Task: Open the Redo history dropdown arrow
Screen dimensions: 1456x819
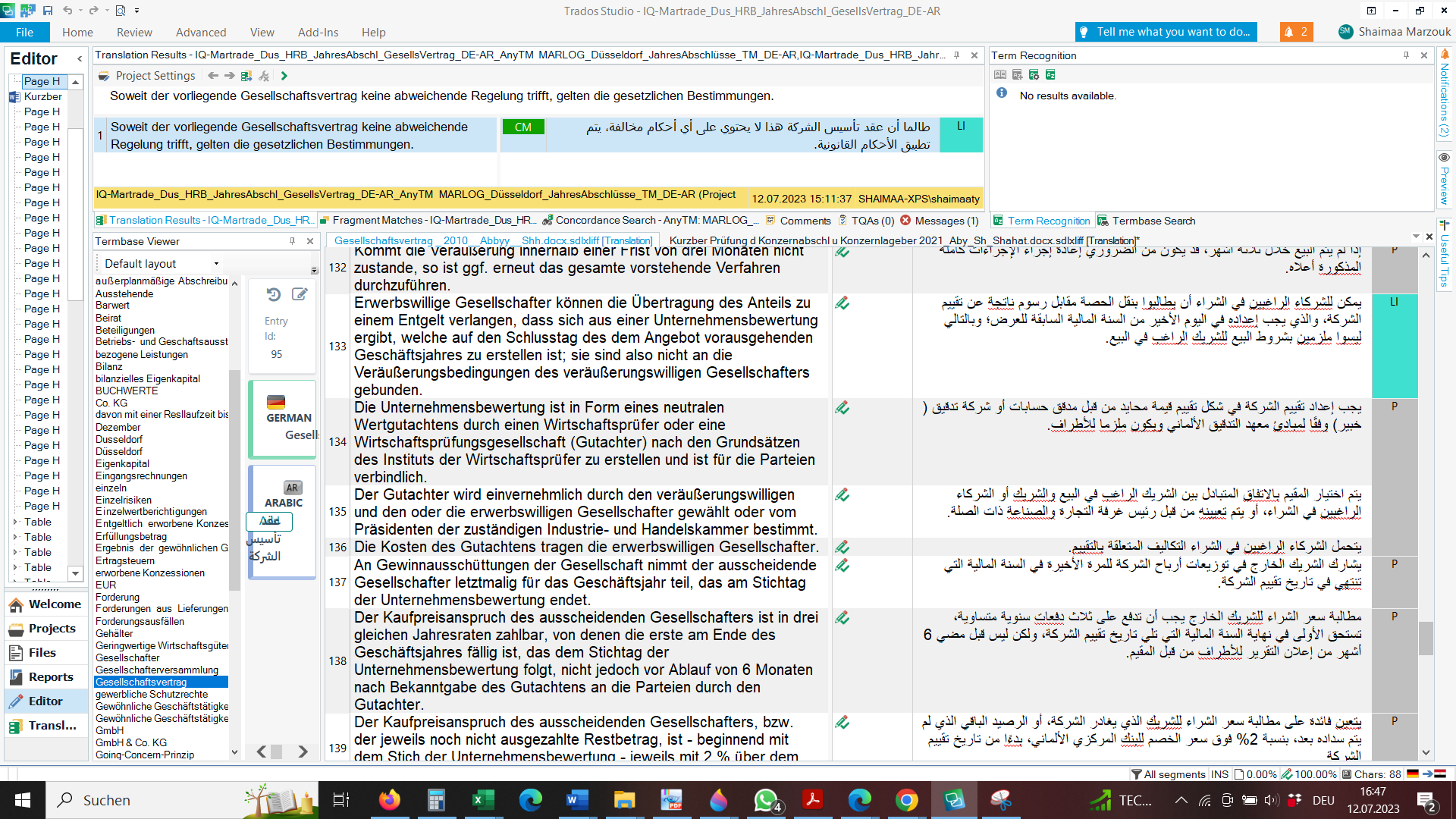Action: pyautogui.click(x=106, y=11)
